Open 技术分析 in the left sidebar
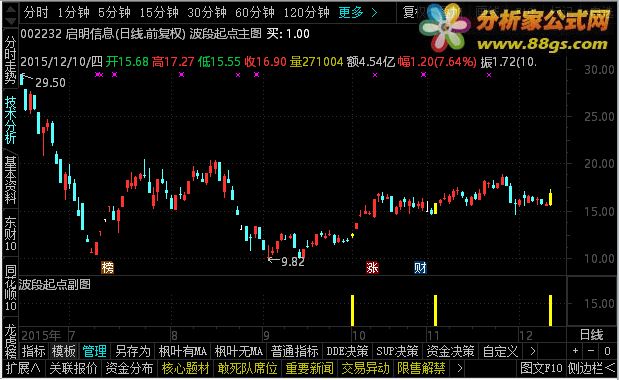The image size is (619, 380). coord(10,120)
